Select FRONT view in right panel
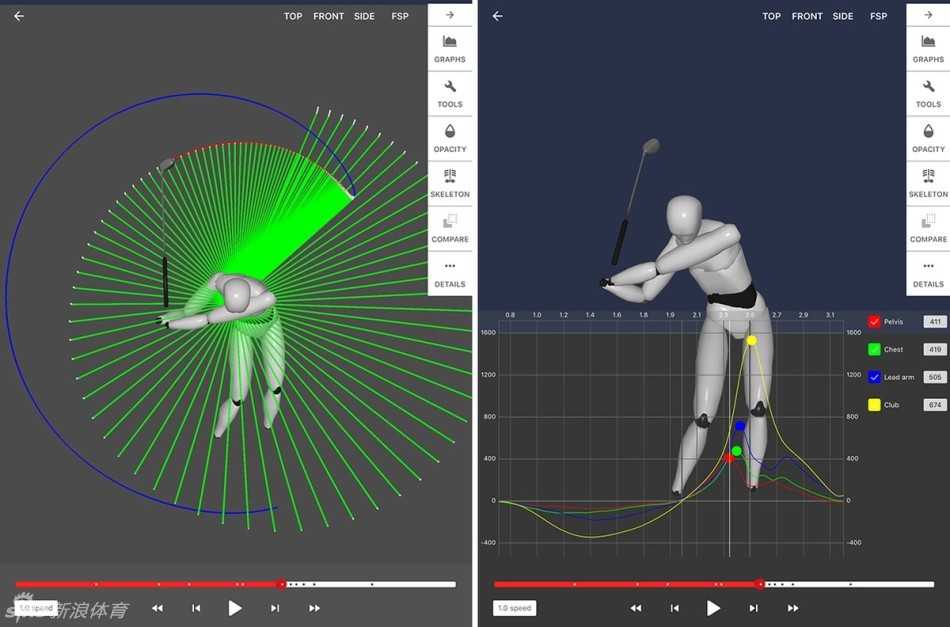The width and height of the screenshot is (950, 627). tap(807, 16)
